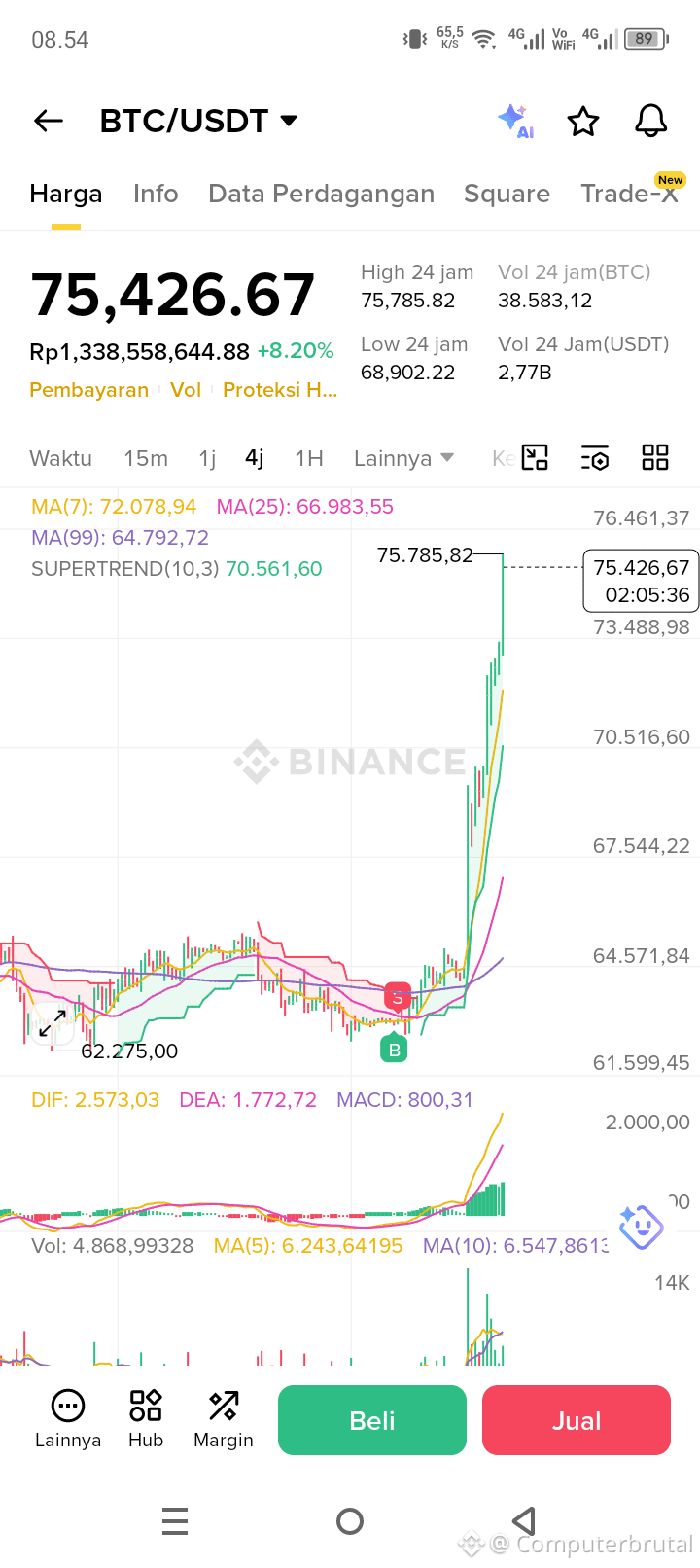Open the floating chatbot assistant icon
The image size is (700, 1568).
pos(641,1228)
